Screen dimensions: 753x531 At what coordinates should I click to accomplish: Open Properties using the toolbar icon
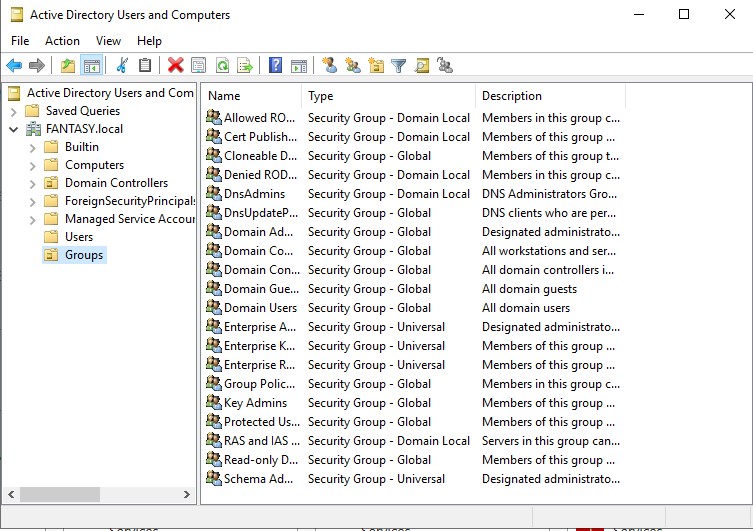tap(198, 65)
